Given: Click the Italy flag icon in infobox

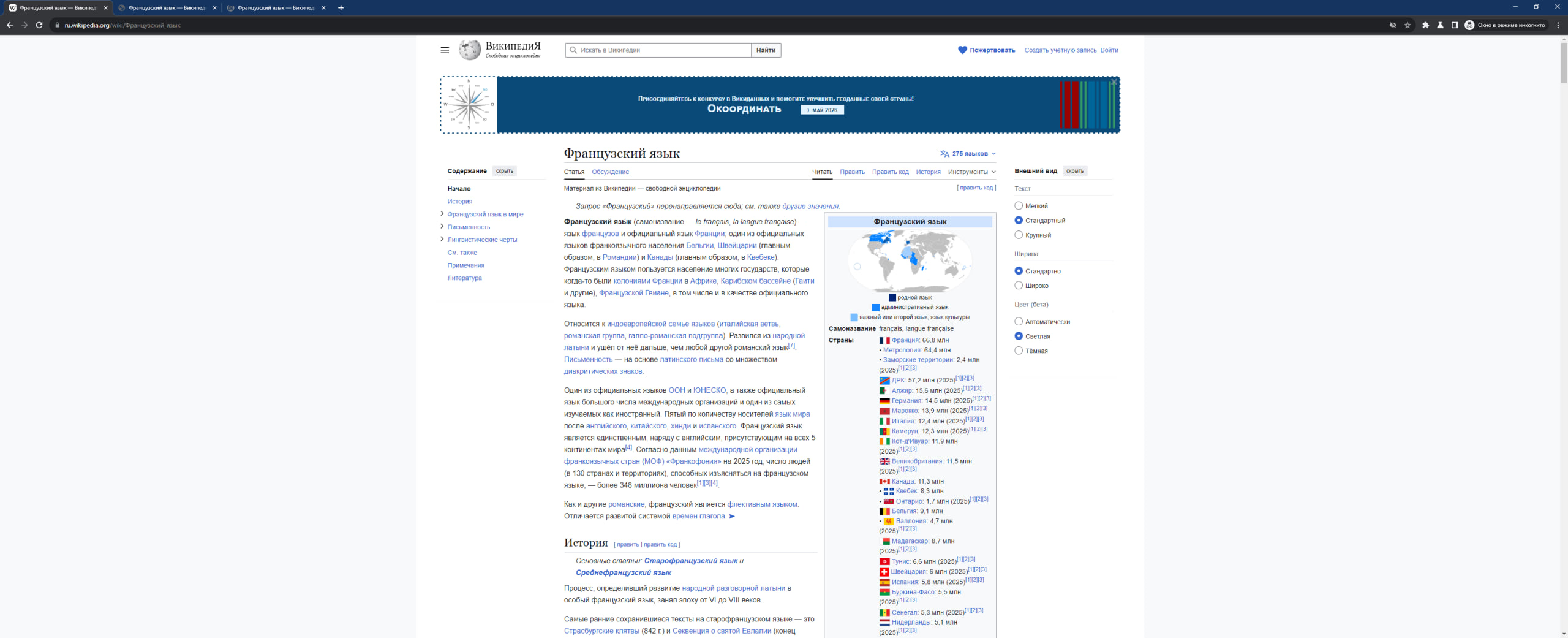Looking at the screenshot, I should pyautogui.click(x=884, y=422).
